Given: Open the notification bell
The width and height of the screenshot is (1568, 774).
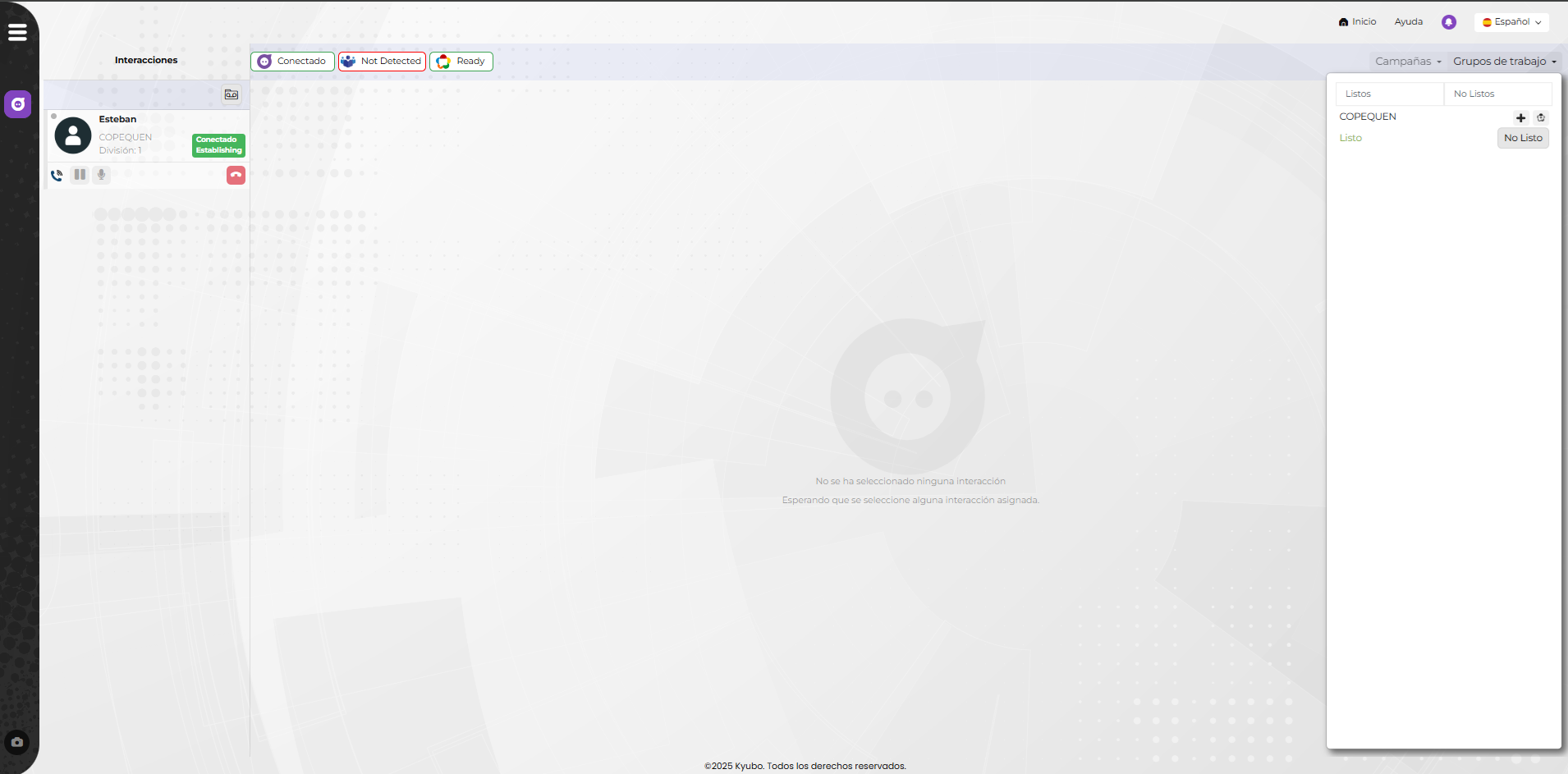Looking at the screenshot, I should pos(1449,22).
